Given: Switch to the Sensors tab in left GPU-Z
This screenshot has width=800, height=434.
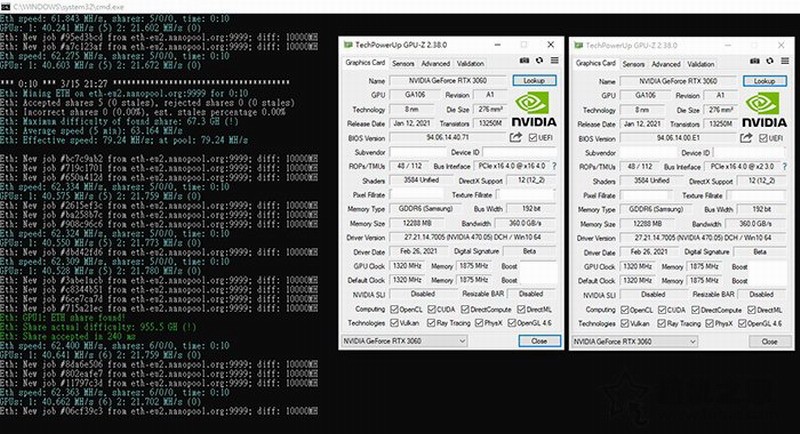Looking at the screenshot, I should click(403, 63).
